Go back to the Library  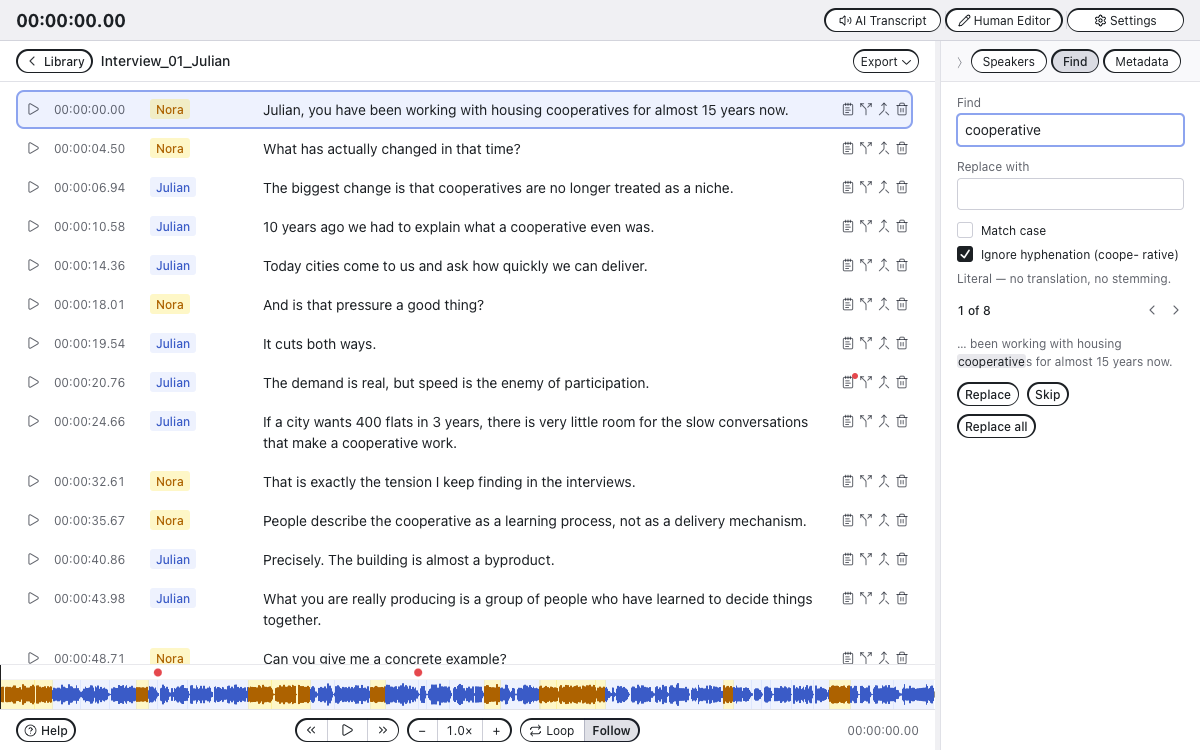(54, 61)
